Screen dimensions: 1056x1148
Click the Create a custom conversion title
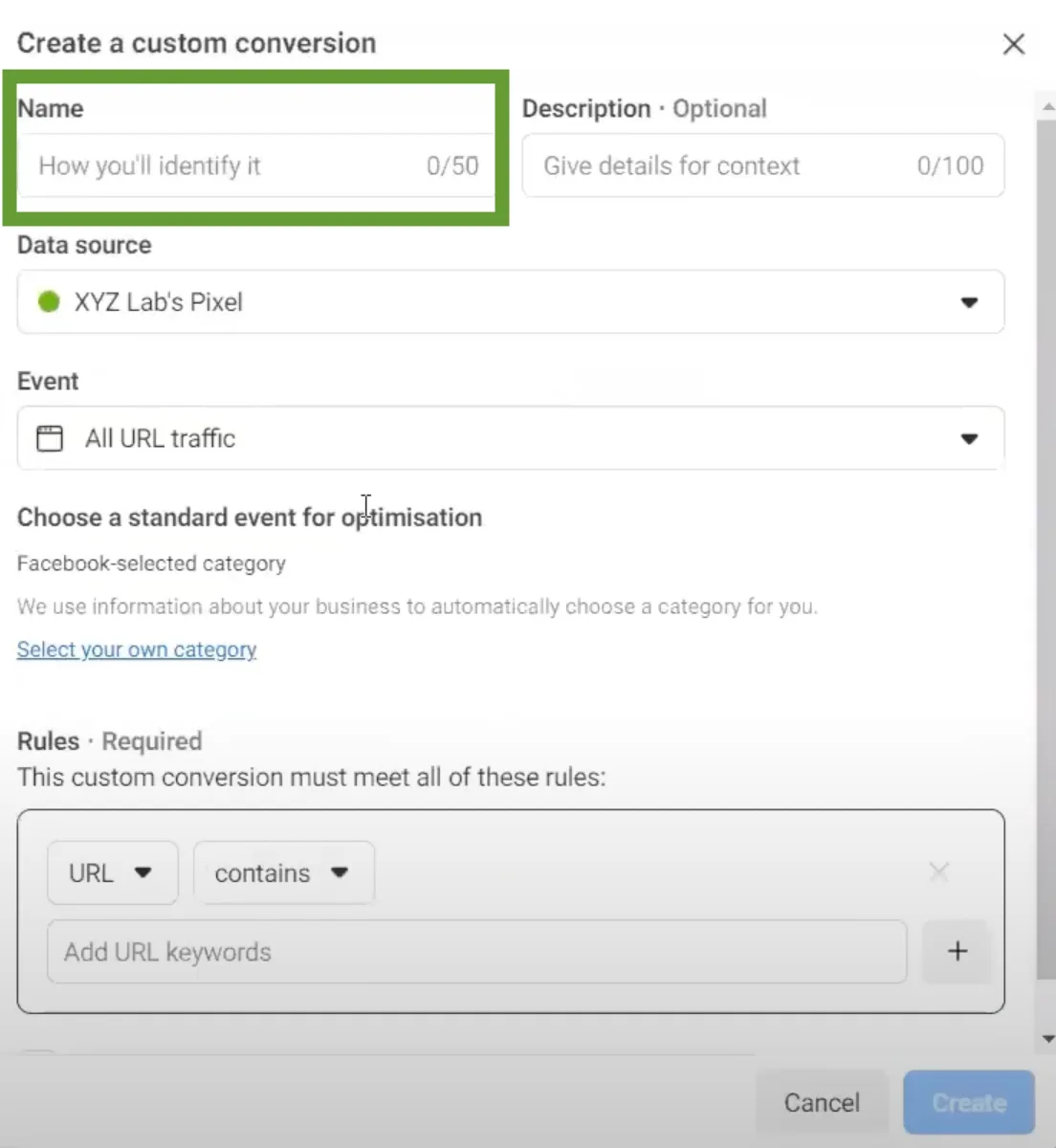tap(196, 43)
